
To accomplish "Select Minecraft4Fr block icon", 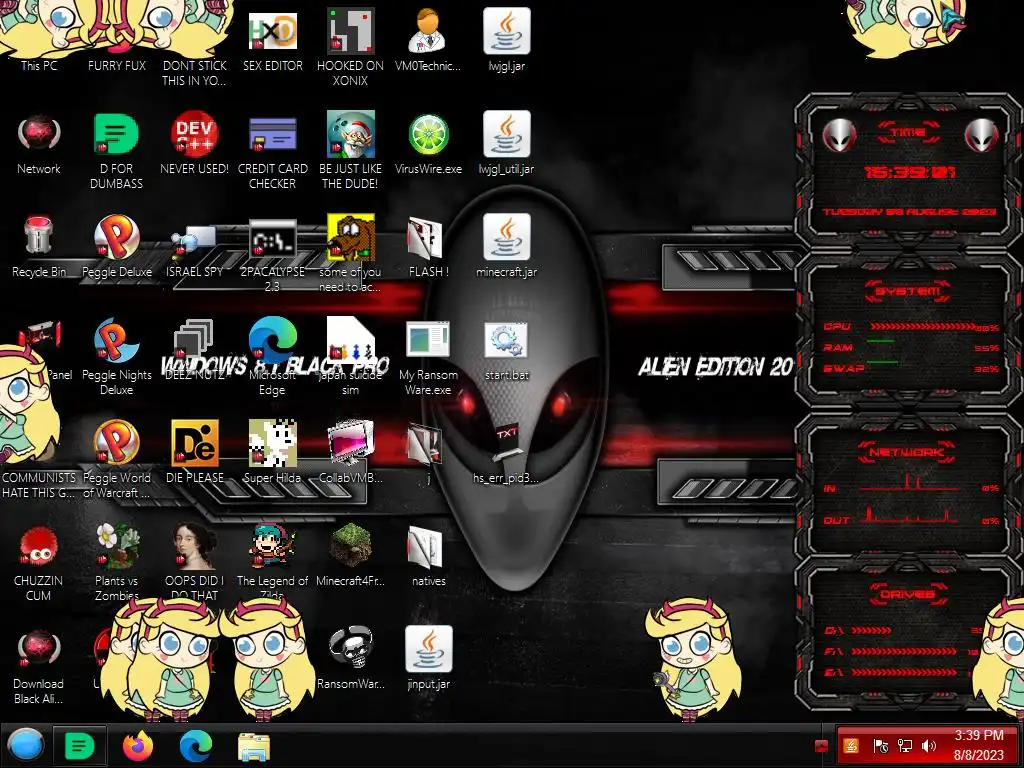I will (x=350, y=555).
